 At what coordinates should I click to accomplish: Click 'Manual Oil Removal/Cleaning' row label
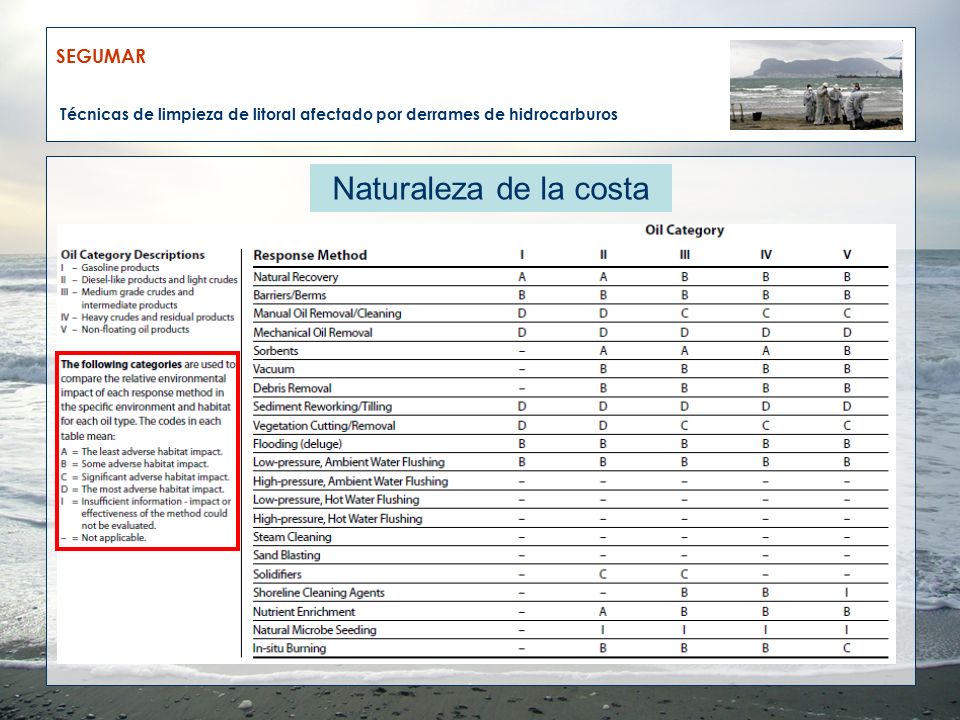click(x=327, y=313)
